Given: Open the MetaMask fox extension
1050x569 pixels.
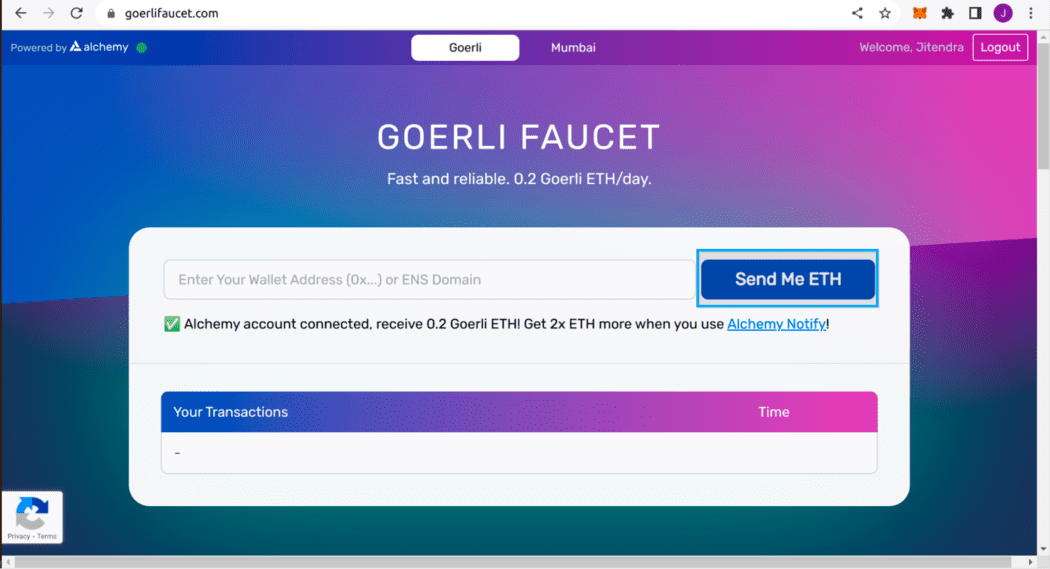Looking at the screenshot, I should (919, 14).
